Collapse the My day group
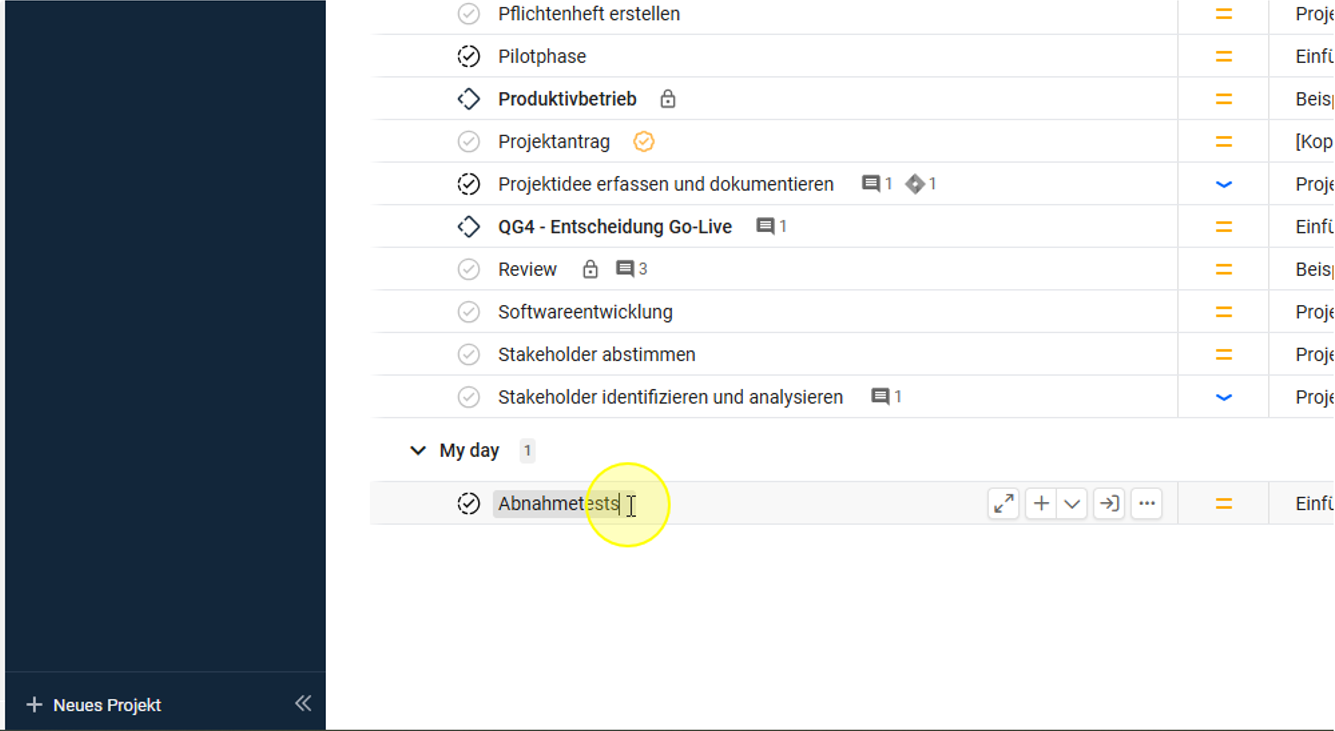The width and height of the screenshot is (1335, 731). pyautogui.click(x=418, y=451)
